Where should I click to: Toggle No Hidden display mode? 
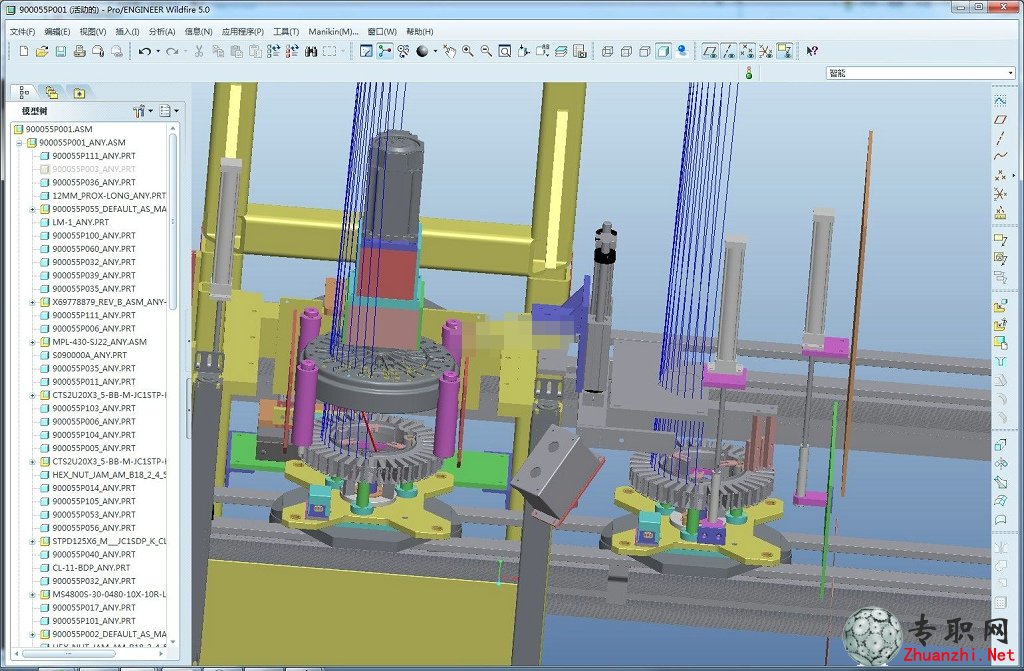(645, 51)
